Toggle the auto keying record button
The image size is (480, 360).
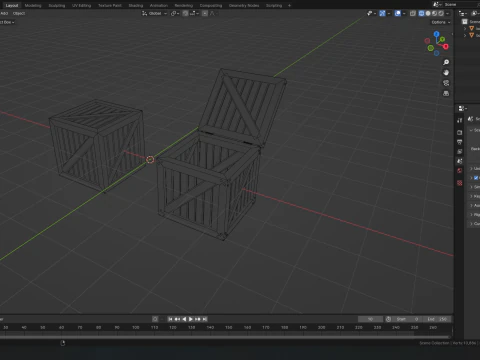(155, 319)
